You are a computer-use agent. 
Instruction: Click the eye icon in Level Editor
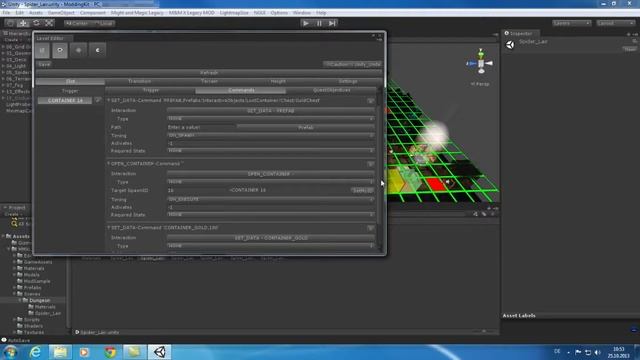pyautogui.click(x=60, y=50)
